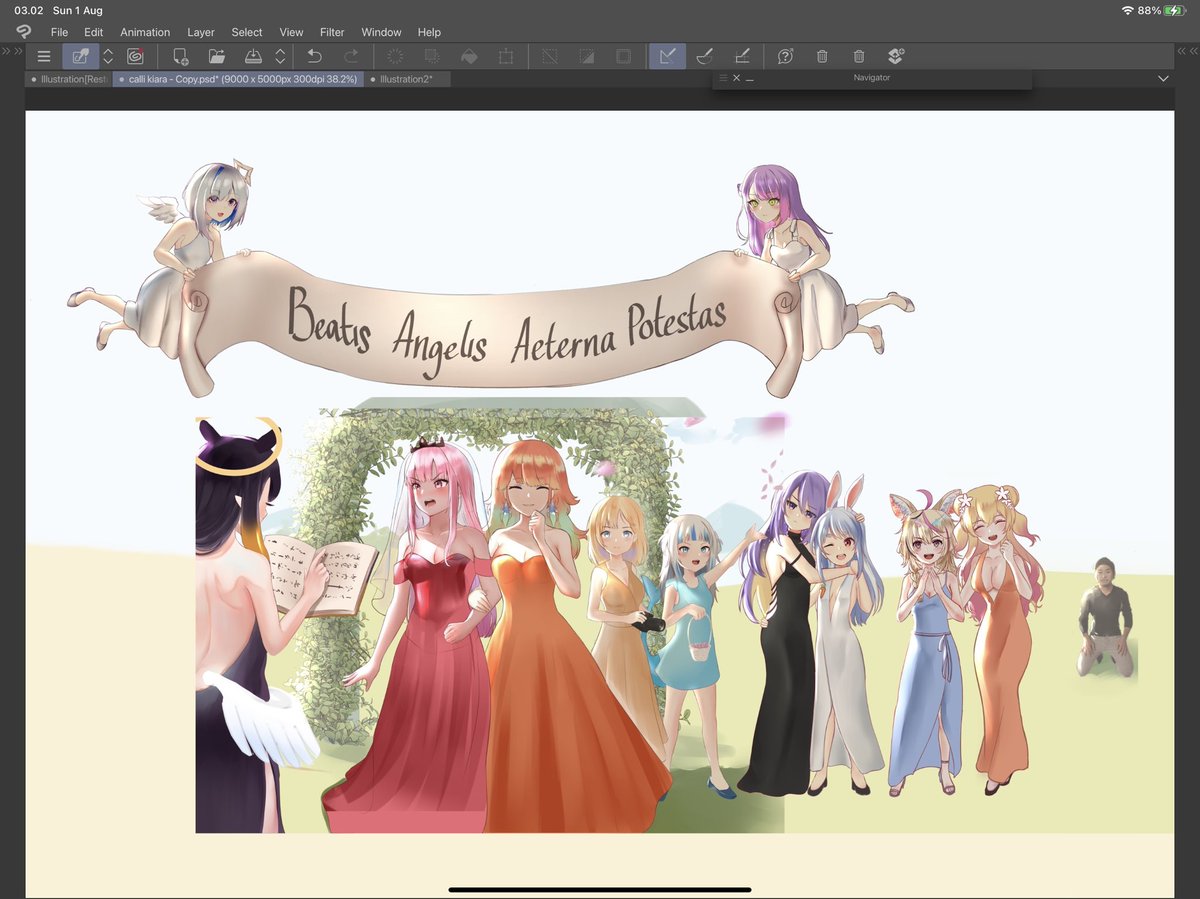Close the Navigator panel

point(737,78)
